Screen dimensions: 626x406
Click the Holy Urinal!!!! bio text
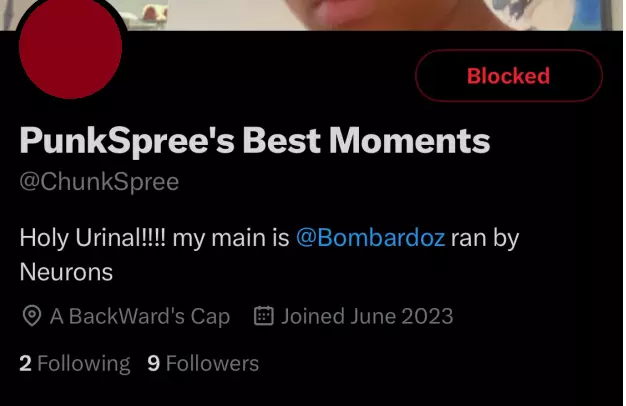[x=92, y=238]
